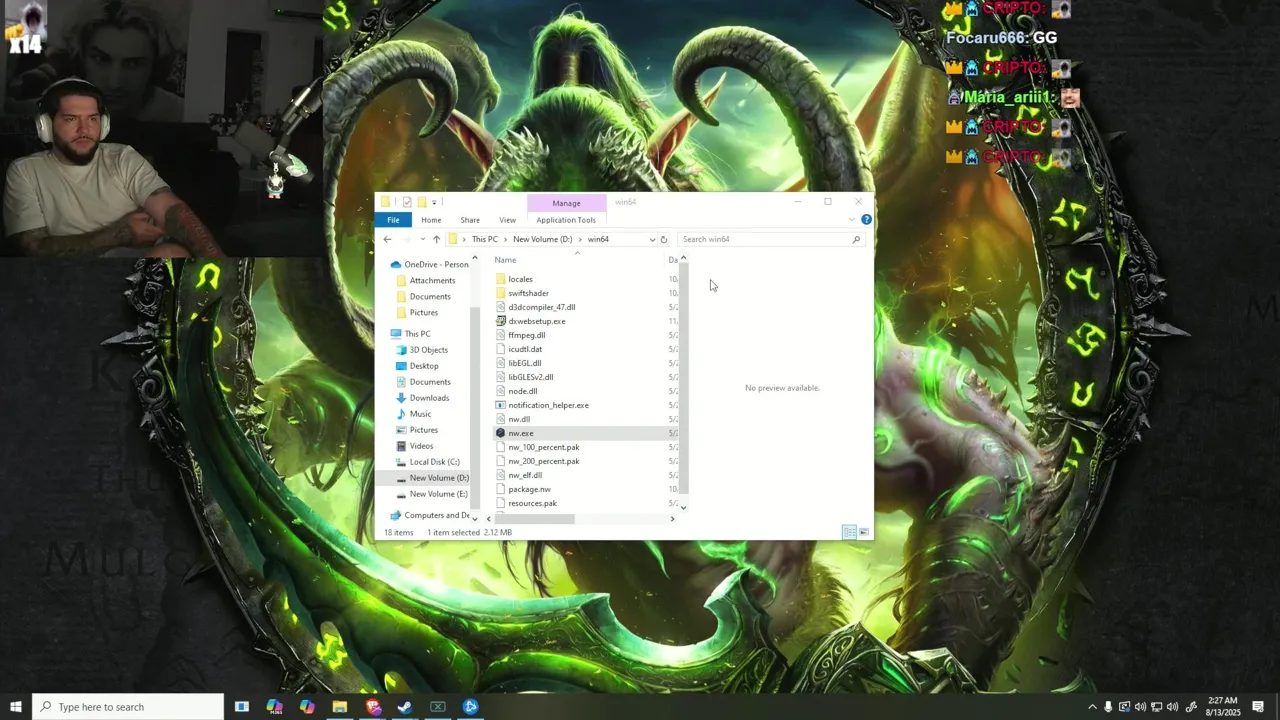Open OneDrive in navigation pane
This screenshot has height=720, width=1280.
point(429,264)
